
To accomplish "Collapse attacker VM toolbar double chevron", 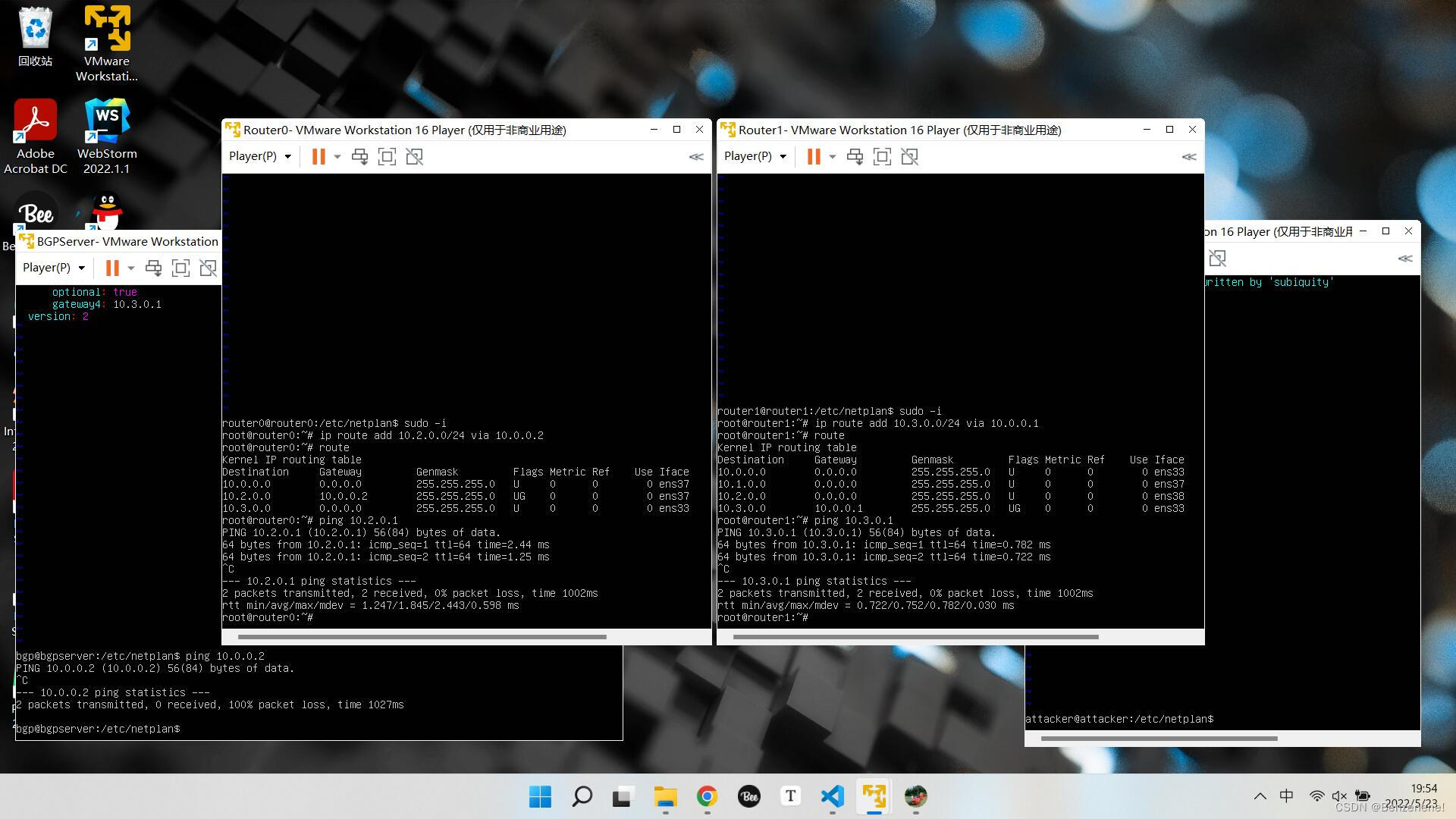I will [1405, 259].
